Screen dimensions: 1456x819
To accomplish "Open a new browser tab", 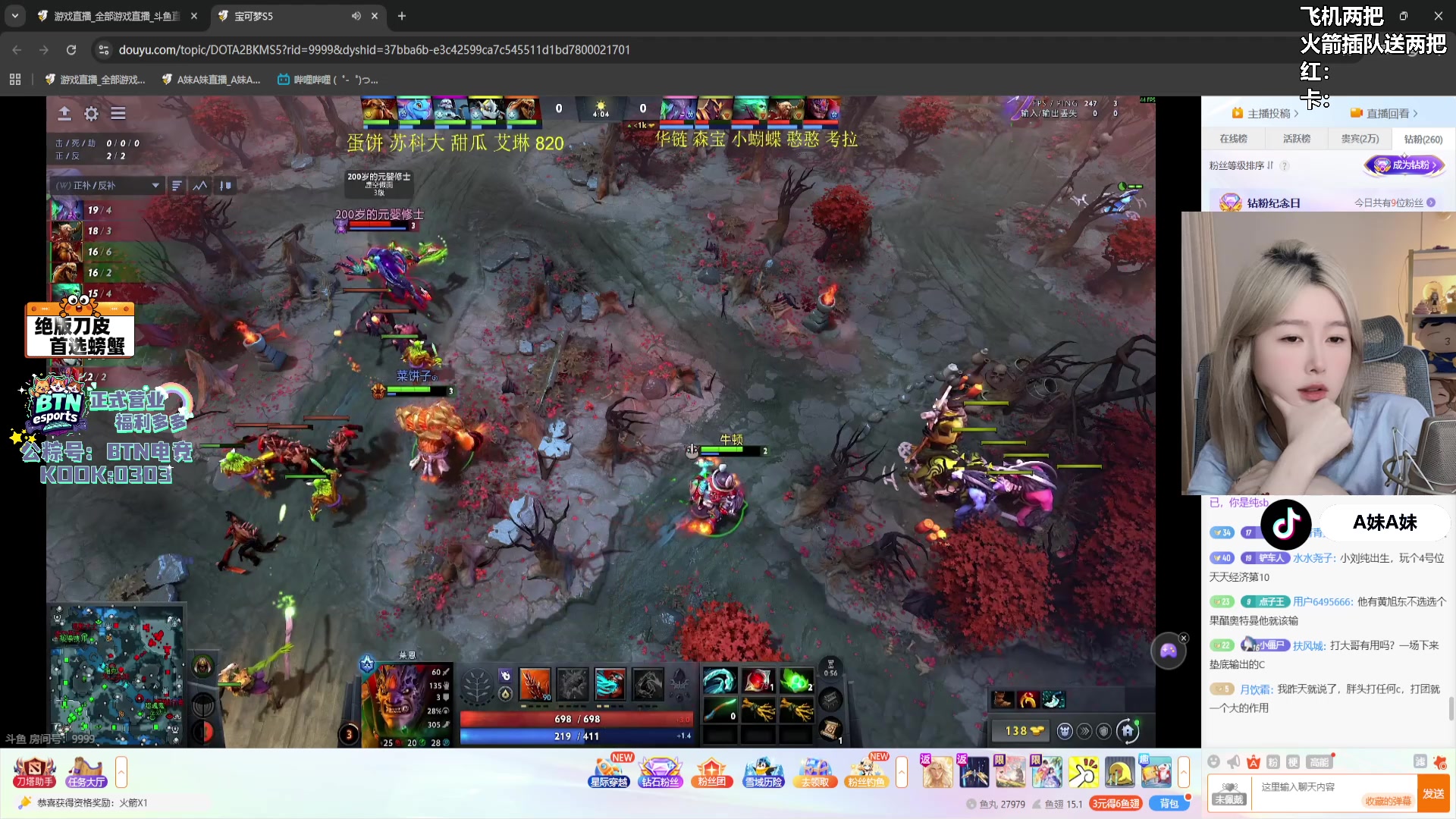I will (x=402, y=16).
